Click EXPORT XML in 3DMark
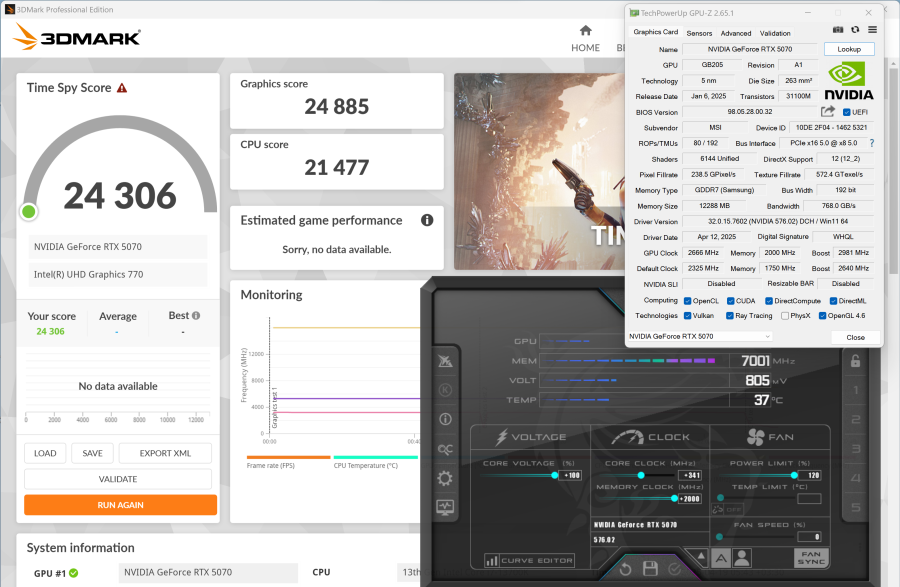The width and height of the screenshot is (900, 587). pos(165,453)
